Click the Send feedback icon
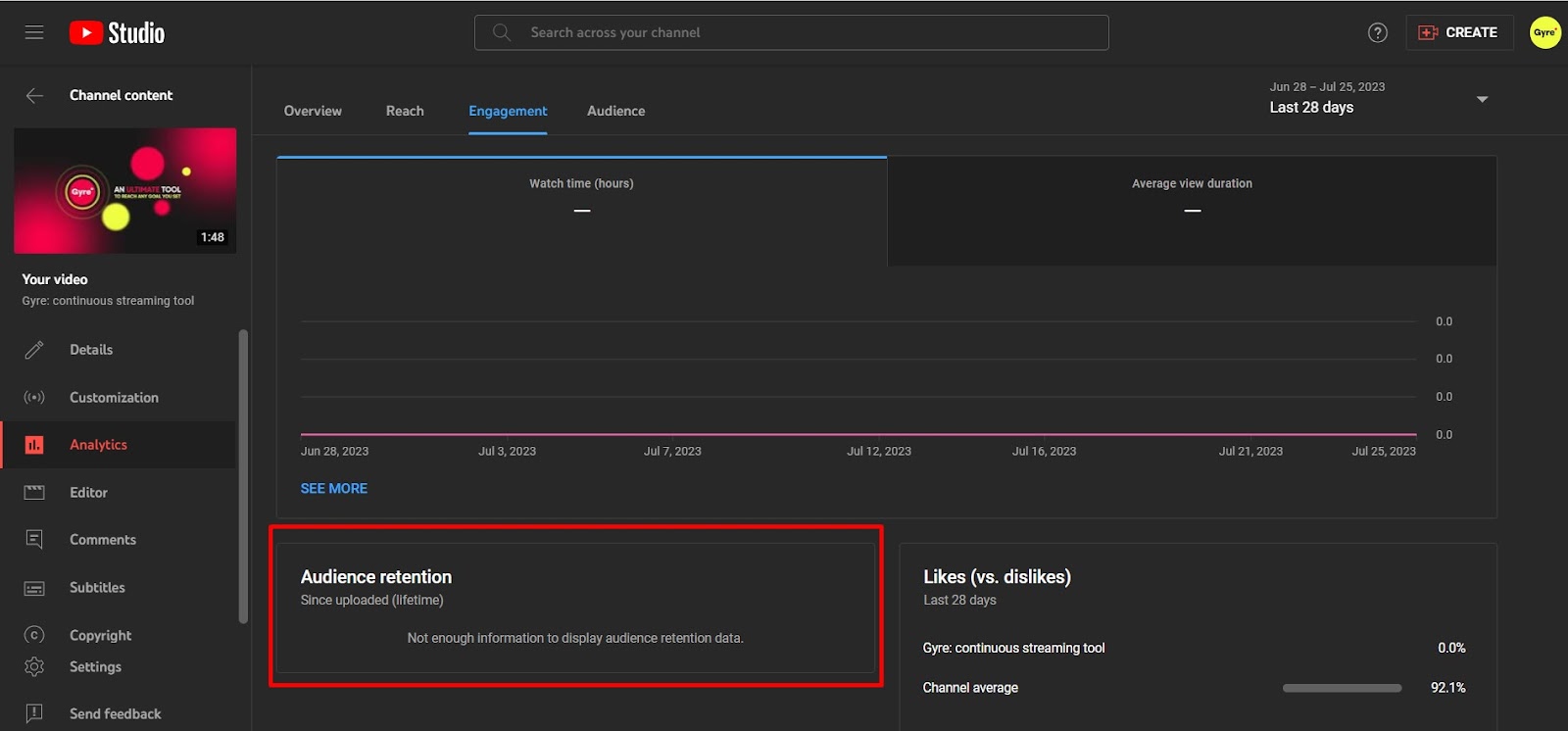1568x731 pixels. point(34,713)
